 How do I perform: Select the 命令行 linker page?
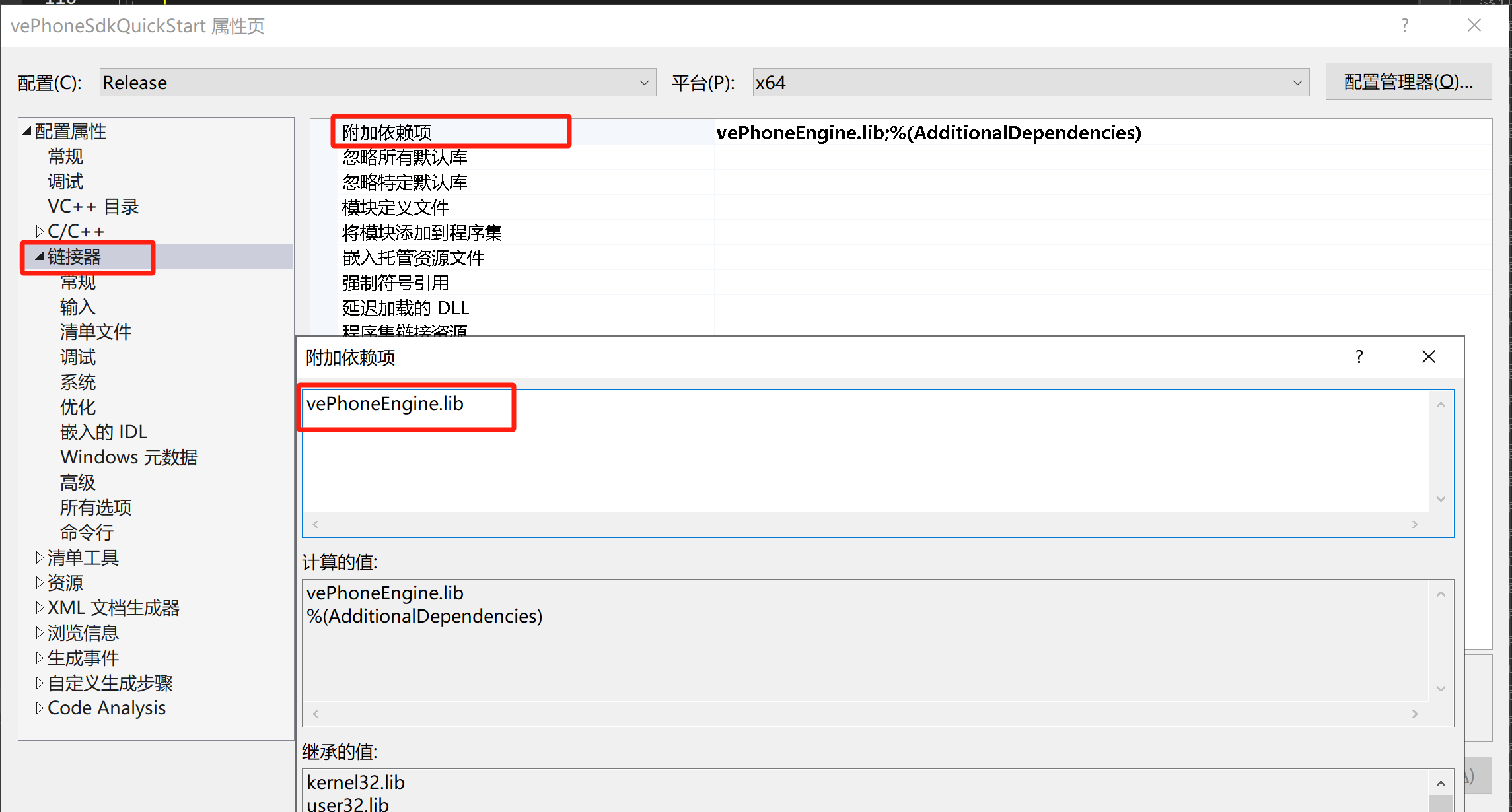click(87, 533)
